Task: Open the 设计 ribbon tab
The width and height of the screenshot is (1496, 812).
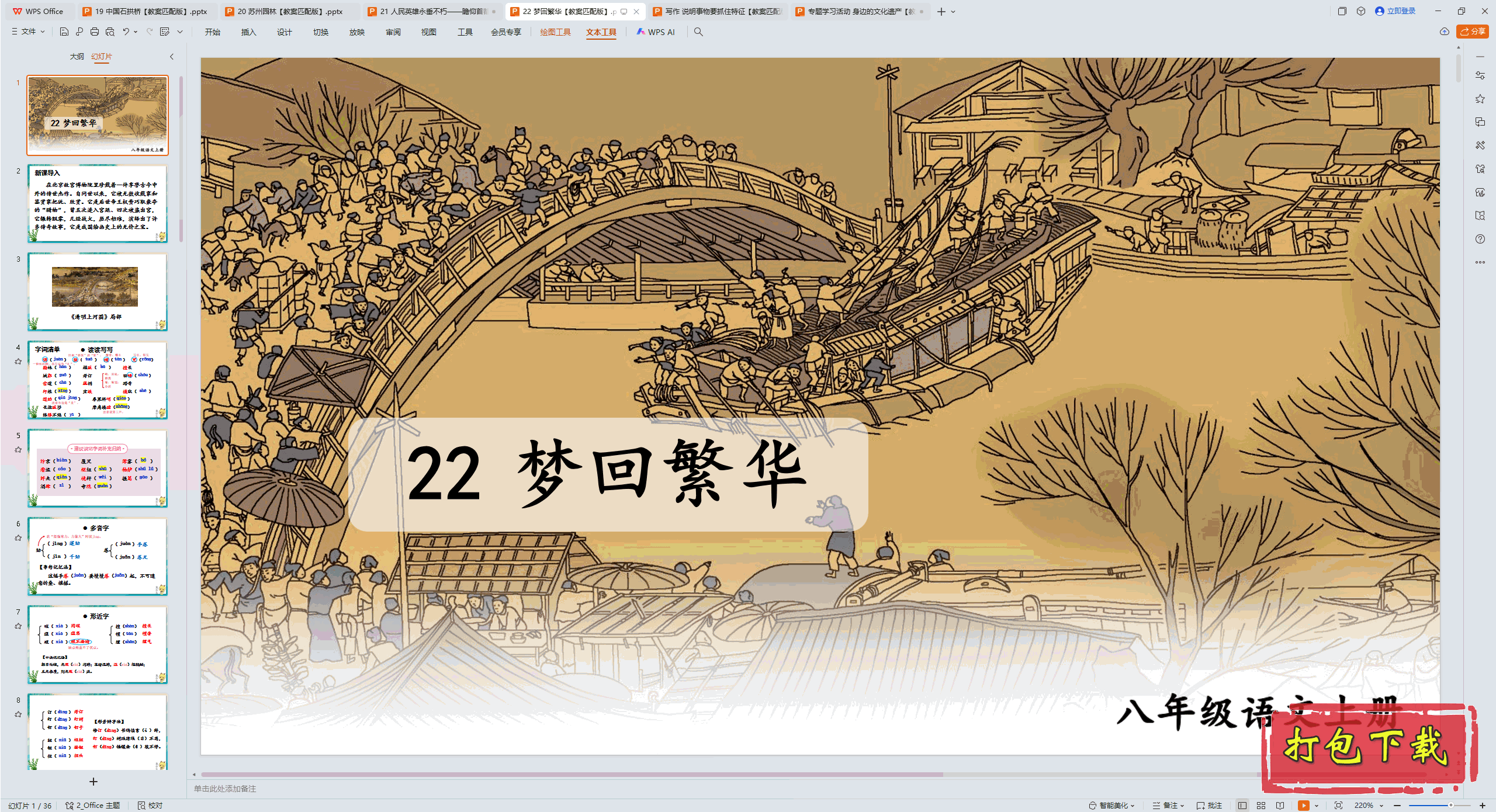Action: (285, 32)
